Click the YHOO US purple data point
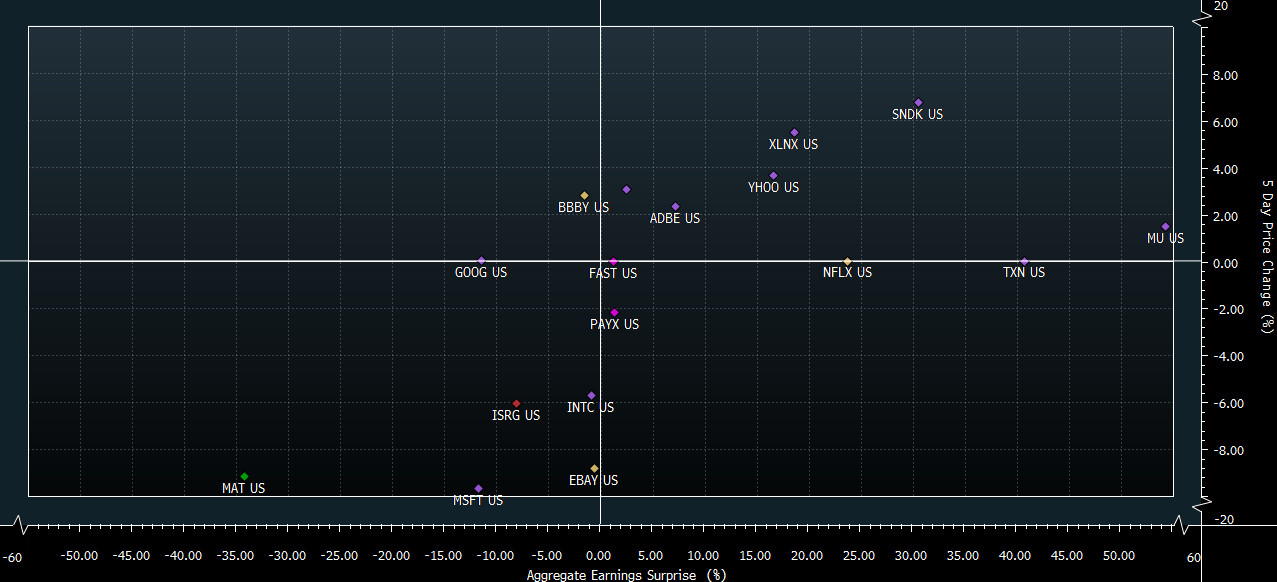The height and width of the screenshot is (582, 1277). pos(773,175)
